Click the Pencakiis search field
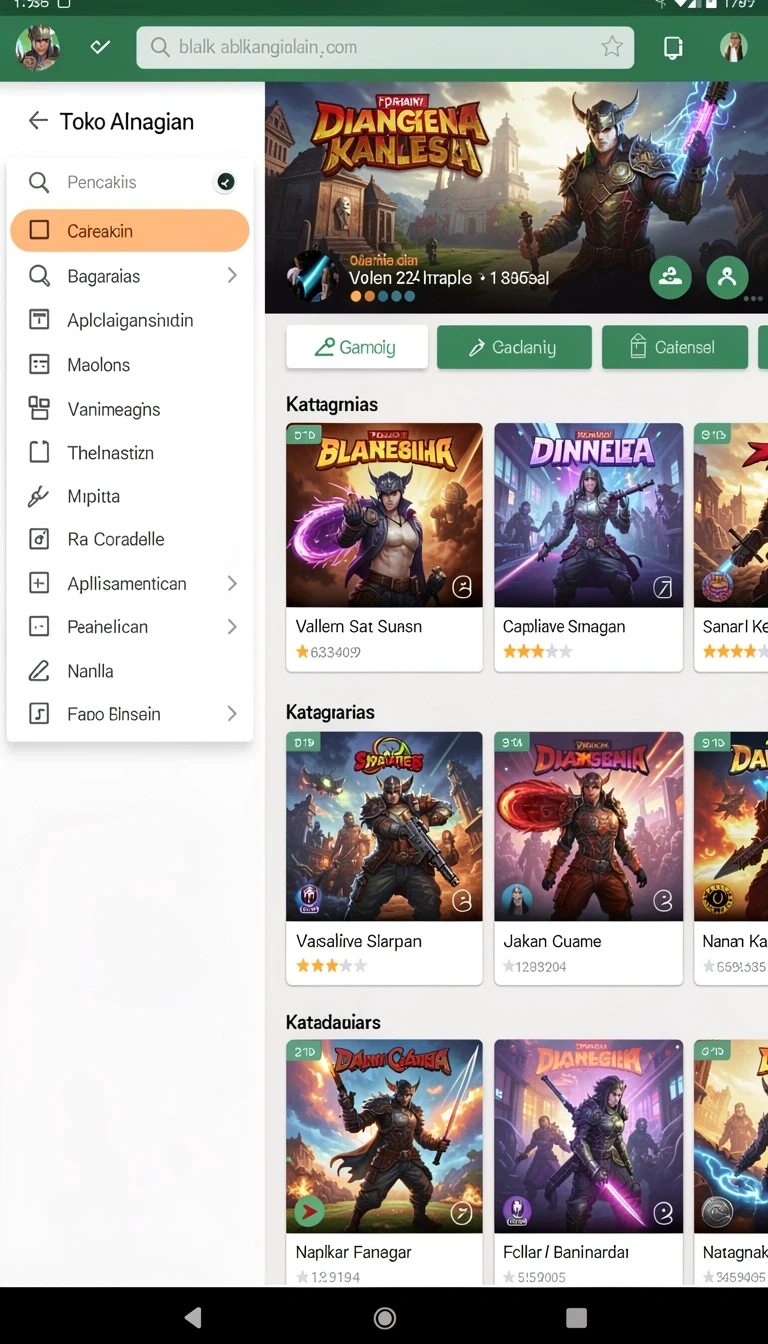This screenshot has width=768, height=1344. pyautogui.click(x=130, y=182)
